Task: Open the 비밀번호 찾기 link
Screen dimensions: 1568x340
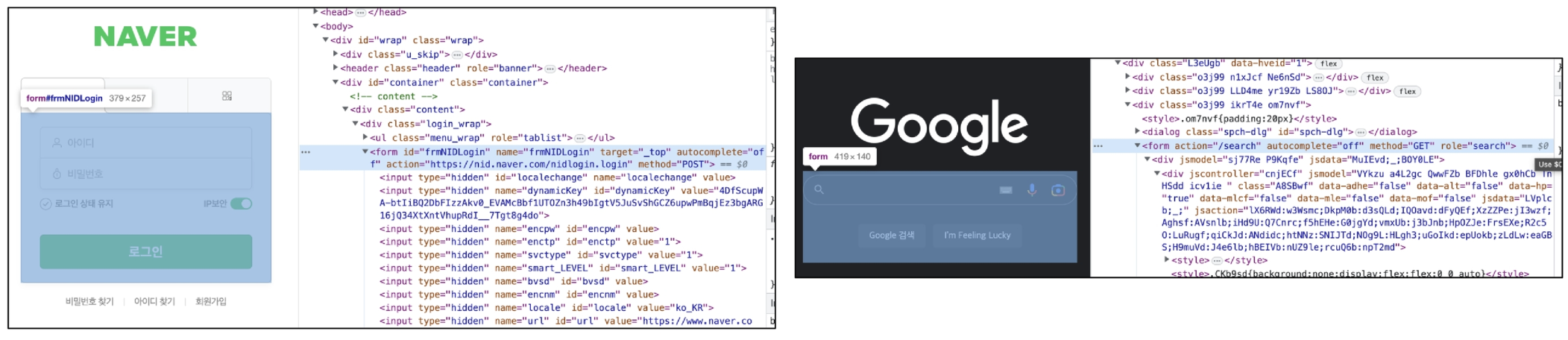Action: (x=89, y=302)
